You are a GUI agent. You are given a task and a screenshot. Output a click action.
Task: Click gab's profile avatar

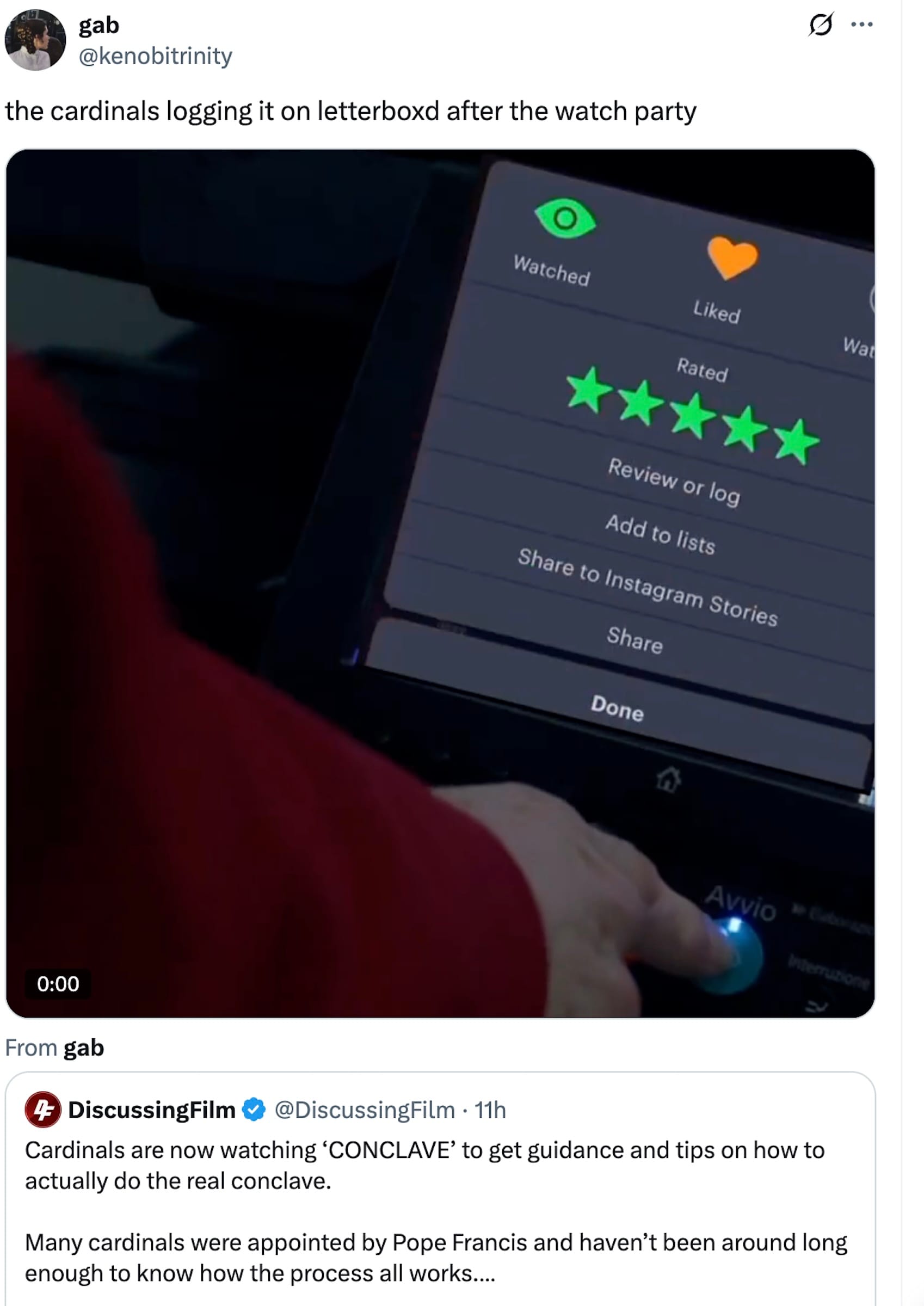click(35, 40)
